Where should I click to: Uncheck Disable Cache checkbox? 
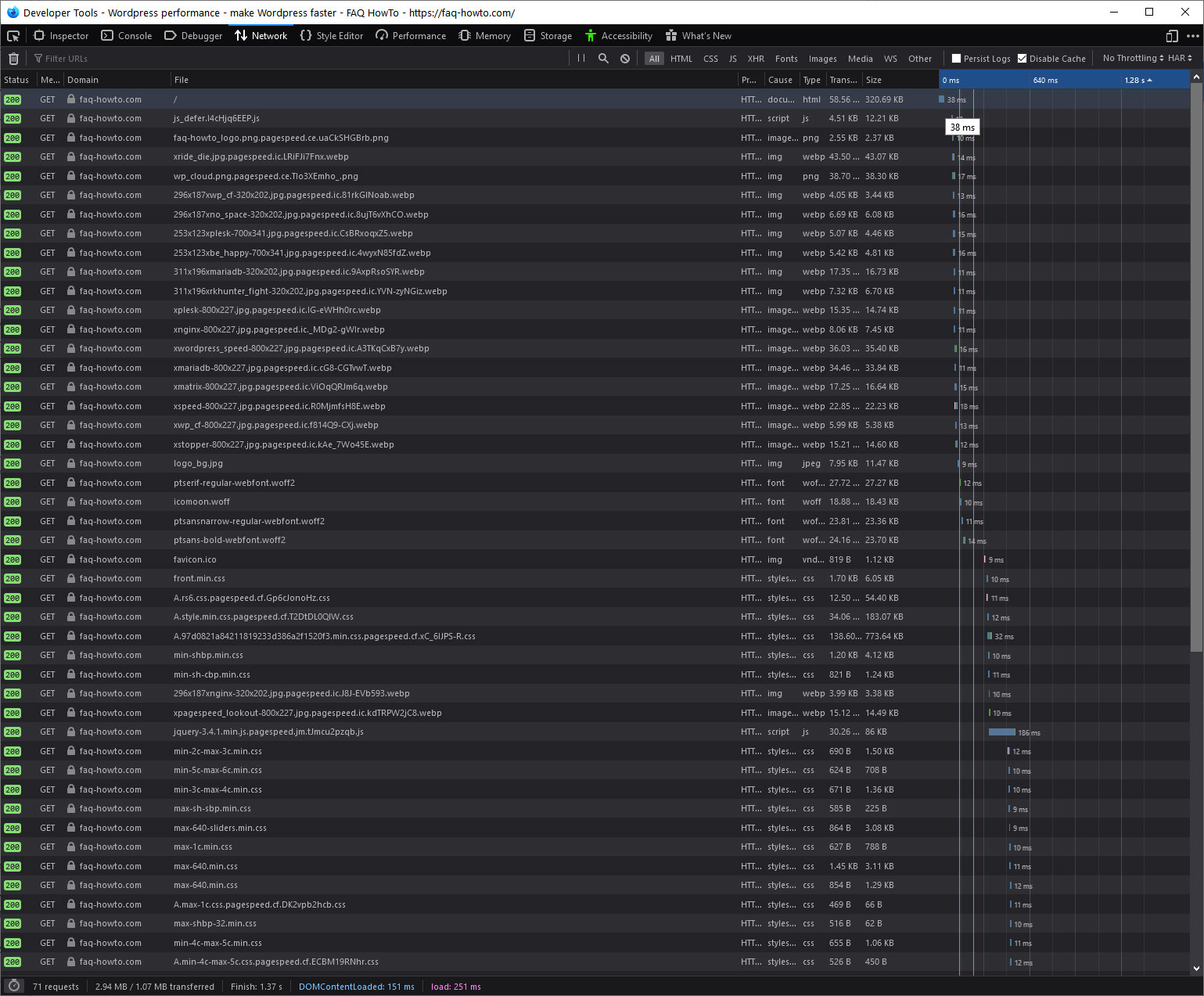click(1022, 59)
